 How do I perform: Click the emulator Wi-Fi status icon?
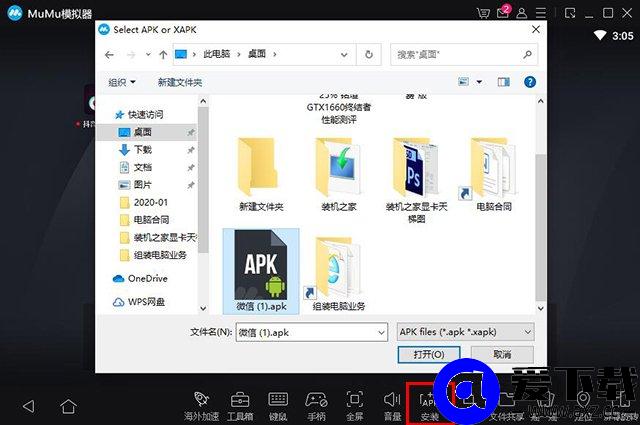600,36
